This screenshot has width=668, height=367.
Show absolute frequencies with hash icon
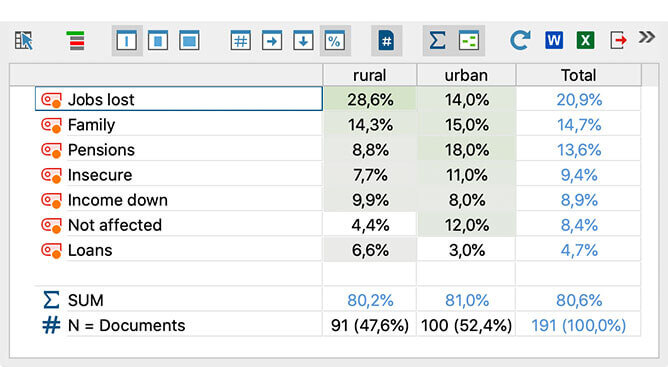pos(241,41)
